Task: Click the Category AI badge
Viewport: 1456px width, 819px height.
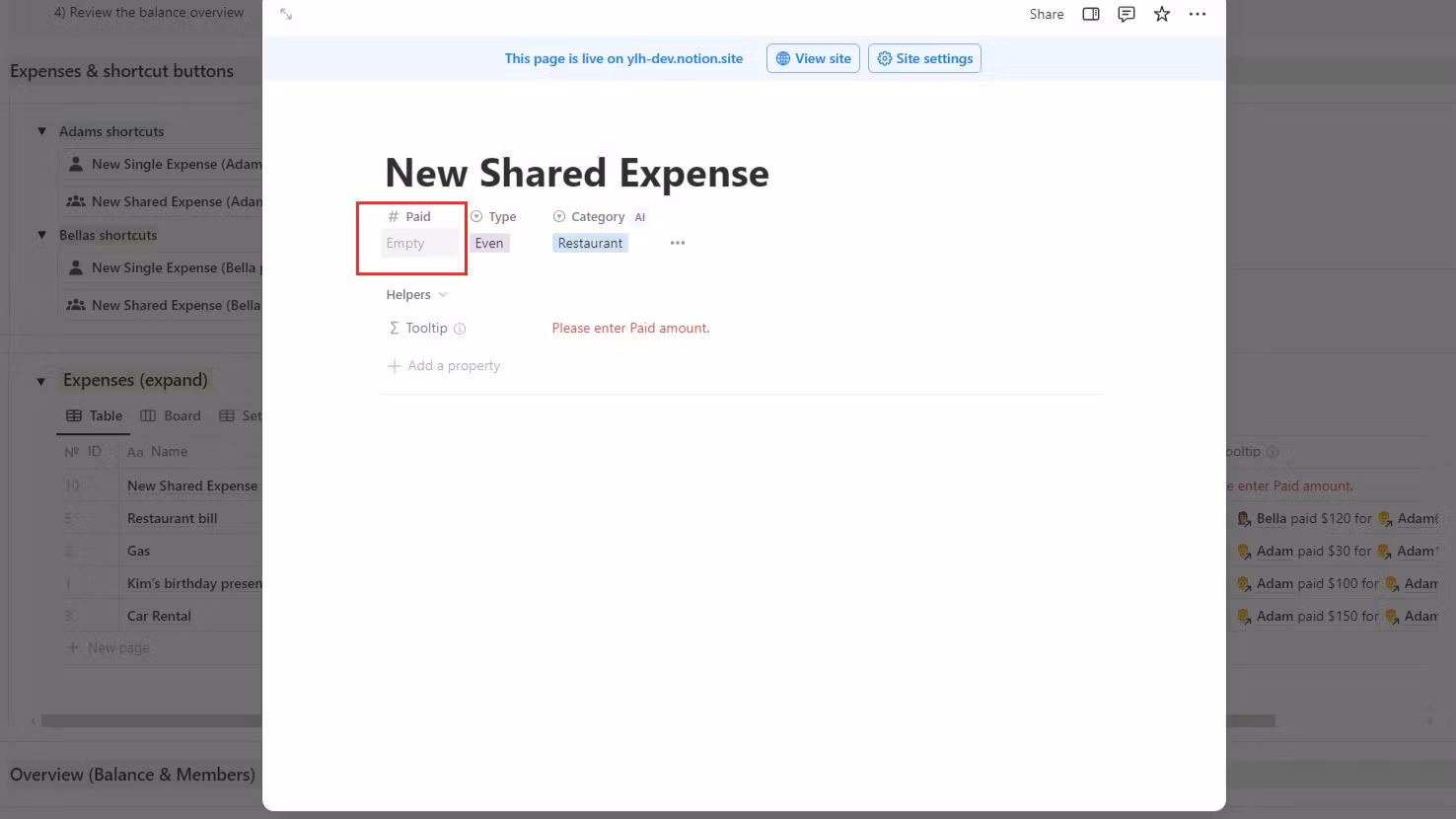Action: click(x=639, y=217)
